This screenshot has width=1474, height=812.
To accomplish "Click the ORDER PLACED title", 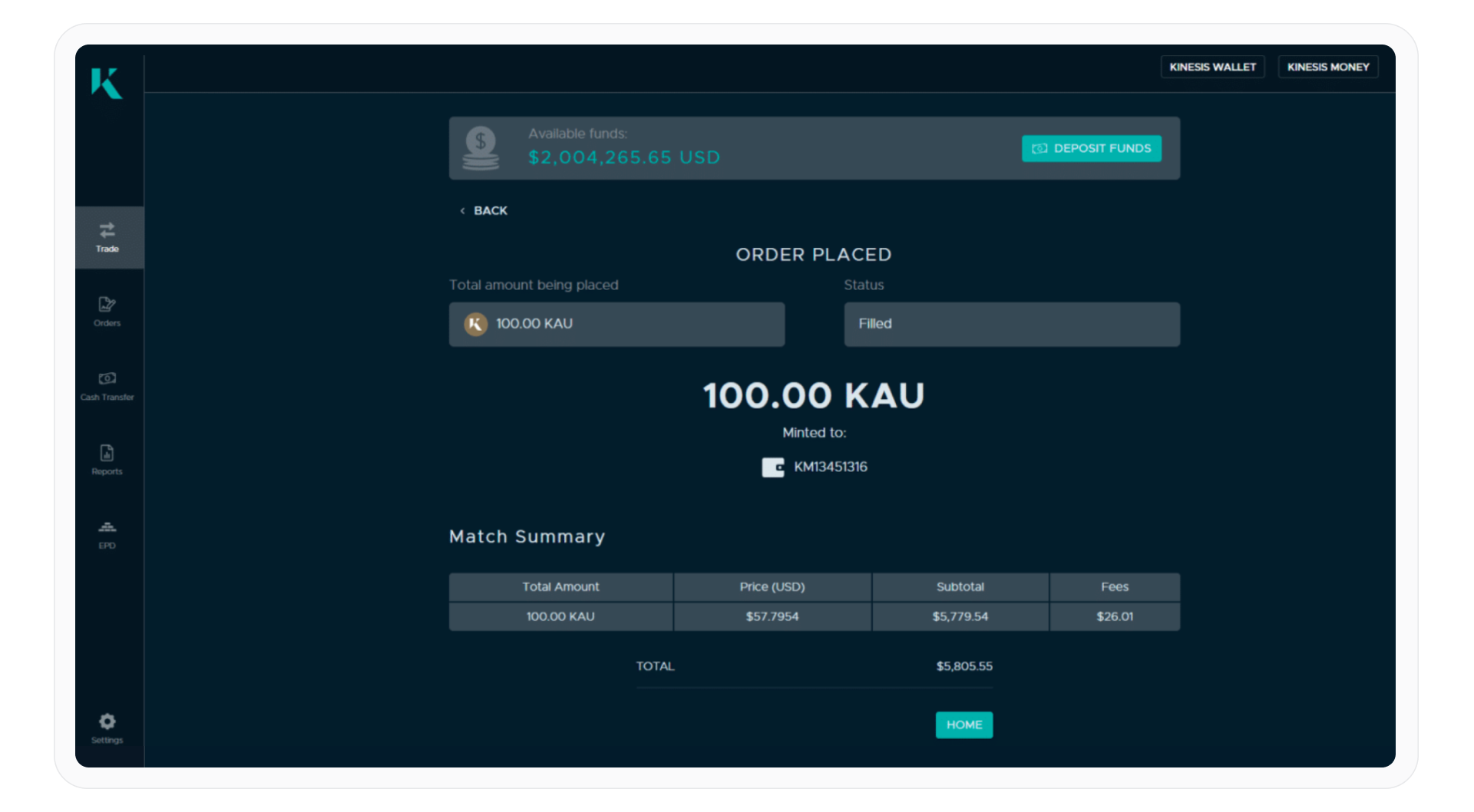I will pos(814,255).
